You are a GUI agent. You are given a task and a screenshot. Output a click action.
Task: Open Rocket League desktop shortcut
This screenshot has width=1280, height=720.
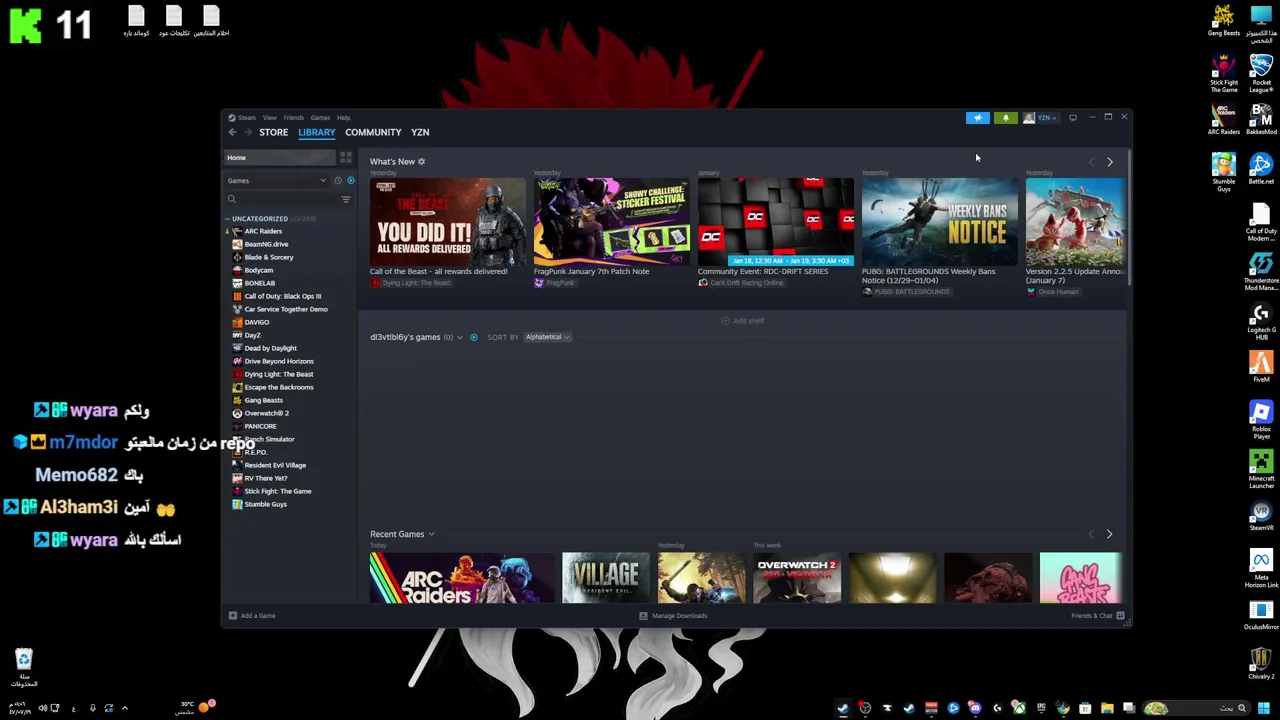[x=1261, y=74]
